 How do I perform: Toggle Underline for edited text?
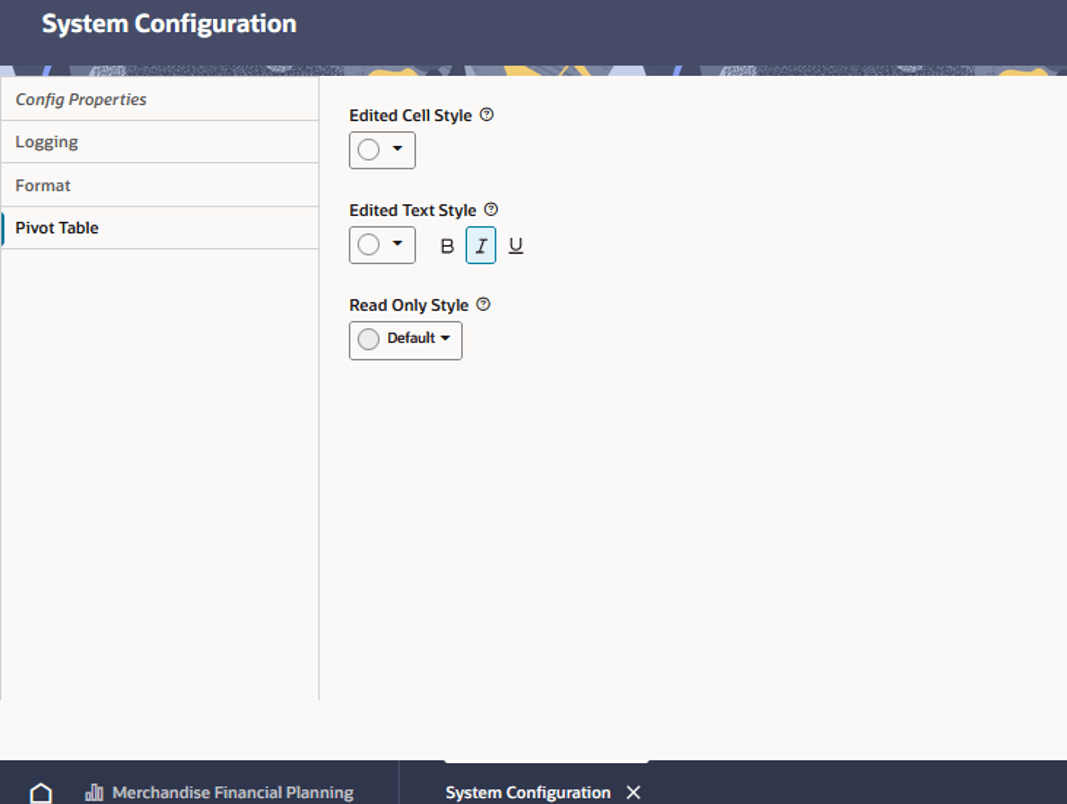coord(516,246)
